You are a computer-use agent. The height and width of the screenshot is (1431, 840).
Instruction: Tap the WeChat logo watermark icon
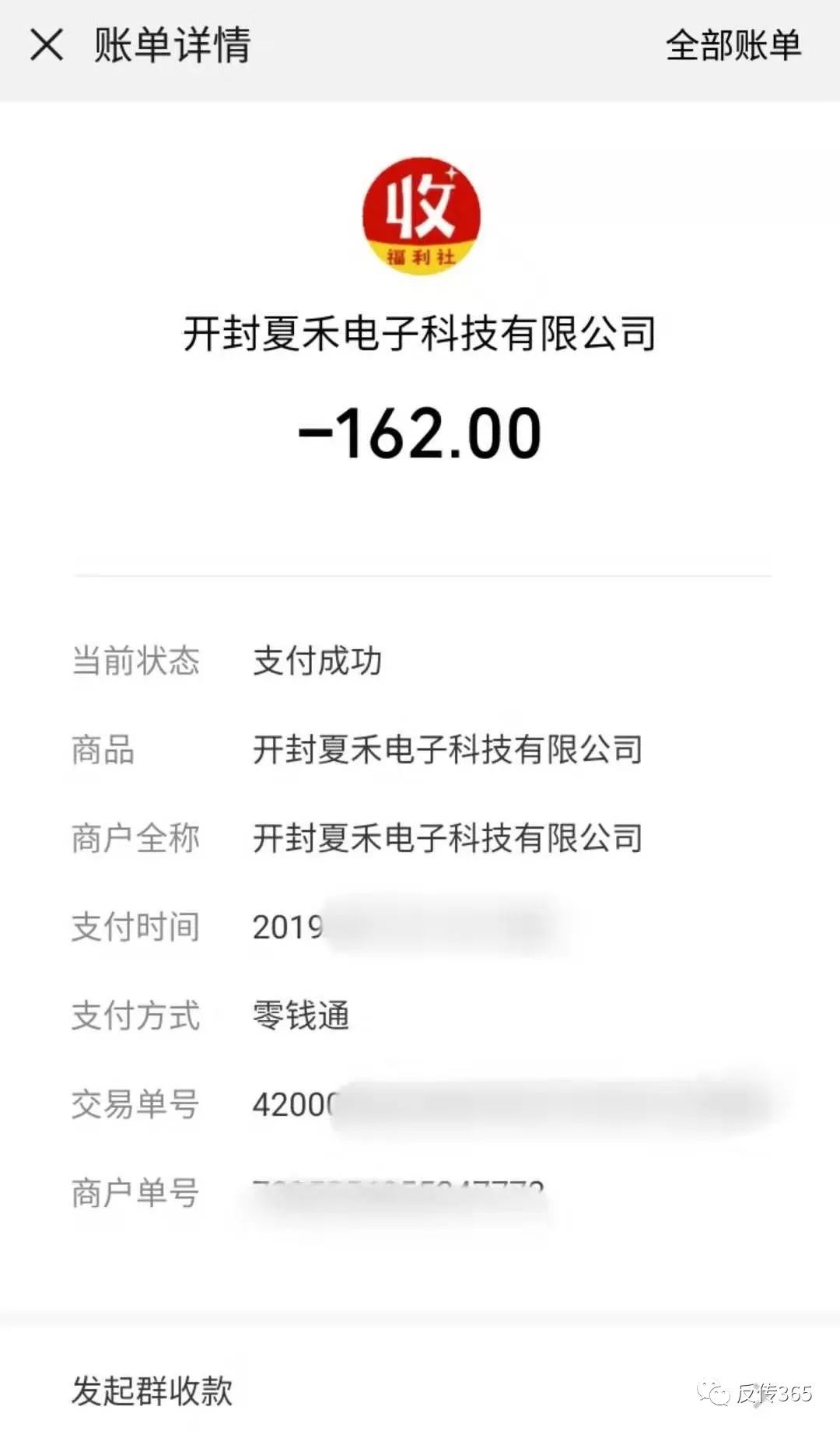712,1393
